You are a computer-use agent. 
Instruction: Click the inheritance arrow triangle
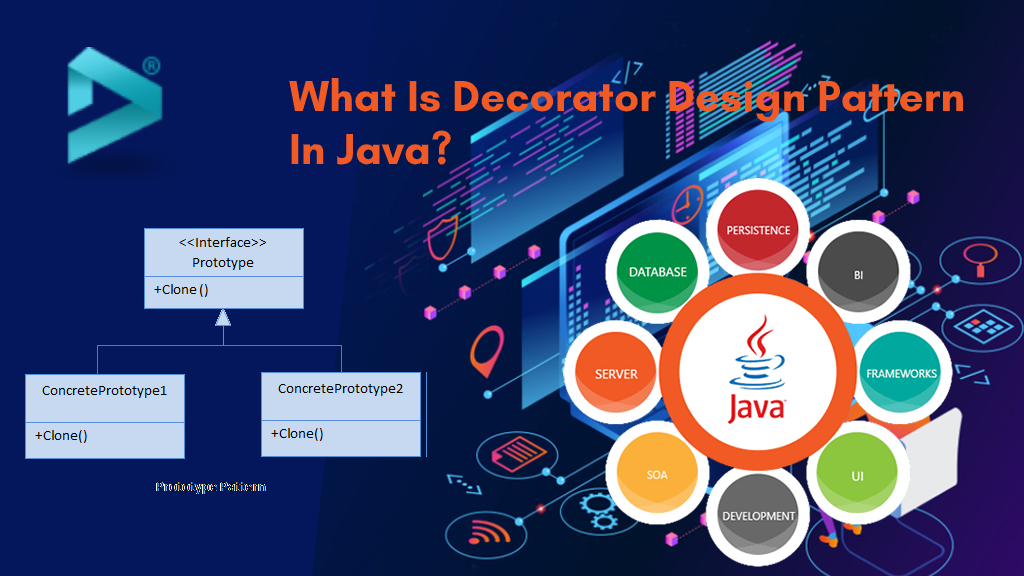coord(223,318)
